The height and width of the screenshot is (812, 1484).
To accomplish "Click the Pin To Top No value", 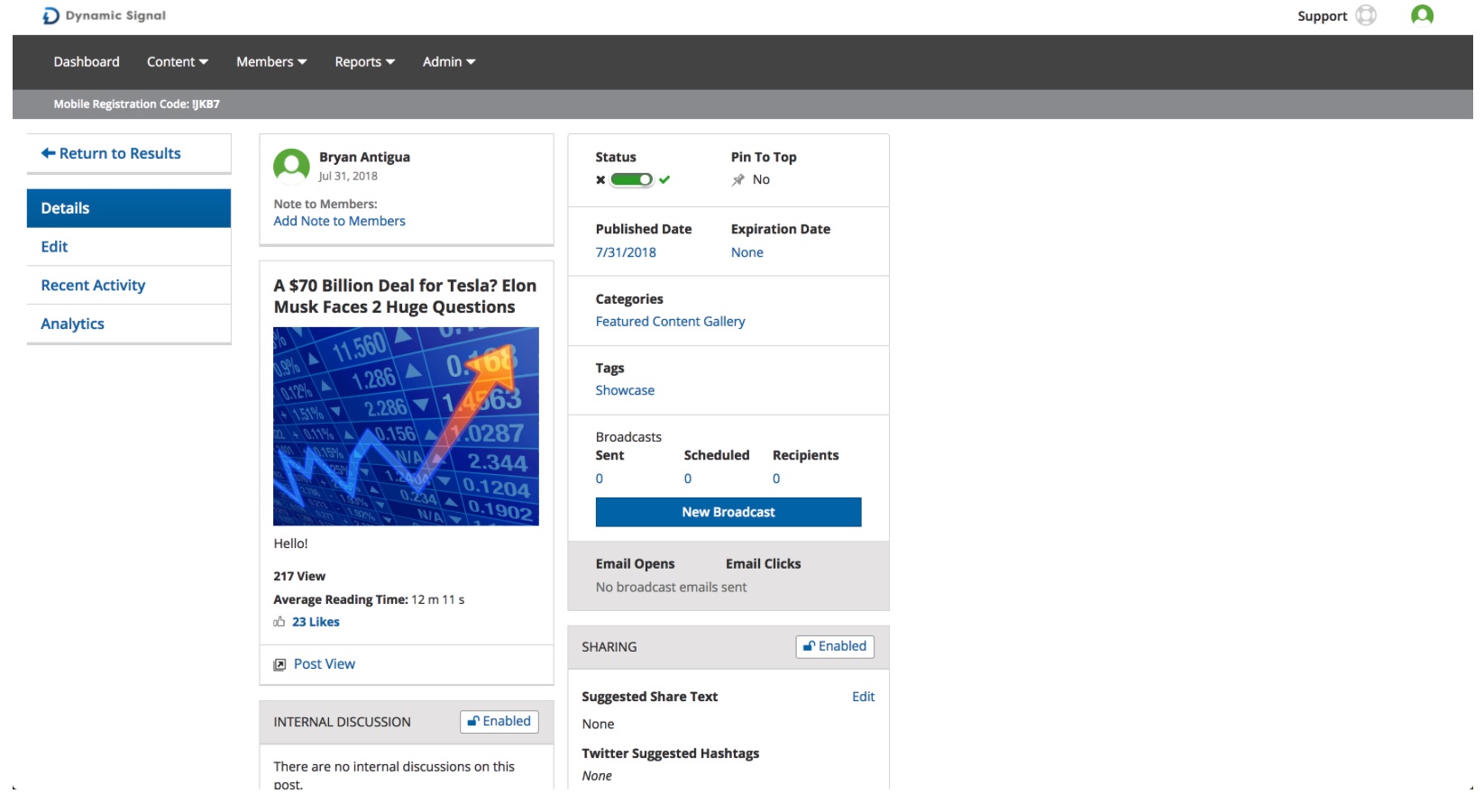I will [x=761, y=179].
